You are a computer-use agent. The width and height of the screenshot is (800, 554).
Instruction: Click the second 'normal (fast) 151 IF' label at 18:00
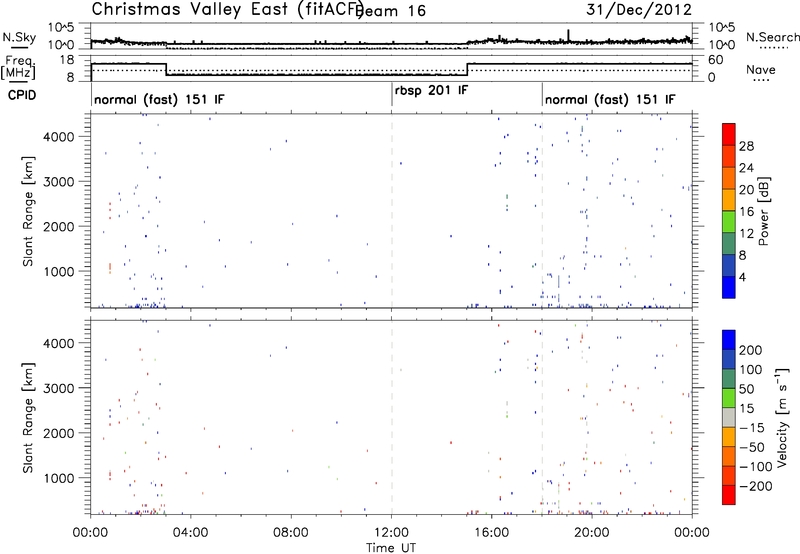pos(610,99)
